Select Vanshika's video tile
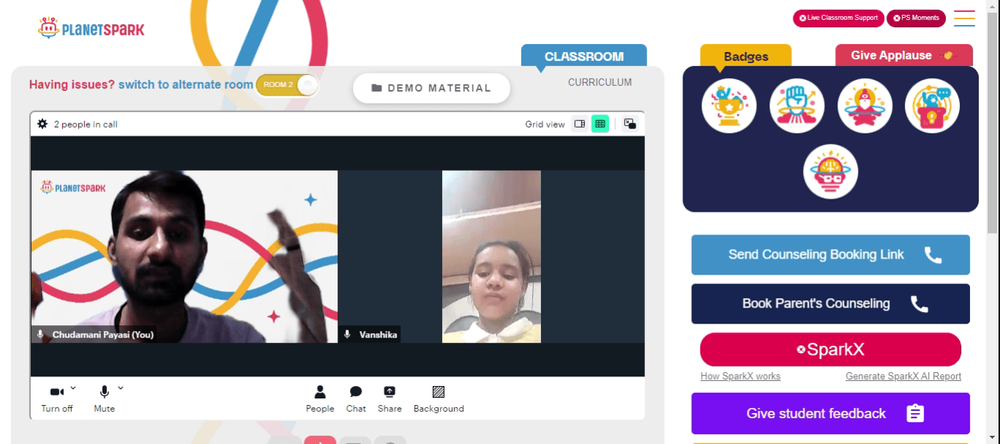The image size is (1000, 444). (491, 256)
